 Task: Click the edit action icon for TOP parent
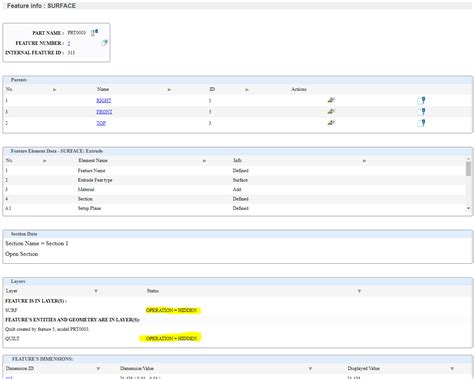pyautogui.click(x=331, y=123)
